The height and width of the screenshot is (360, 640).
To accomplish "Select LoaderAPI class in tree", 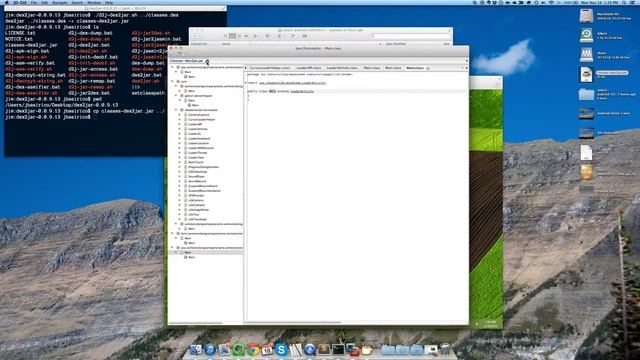I will click(195, 124).
